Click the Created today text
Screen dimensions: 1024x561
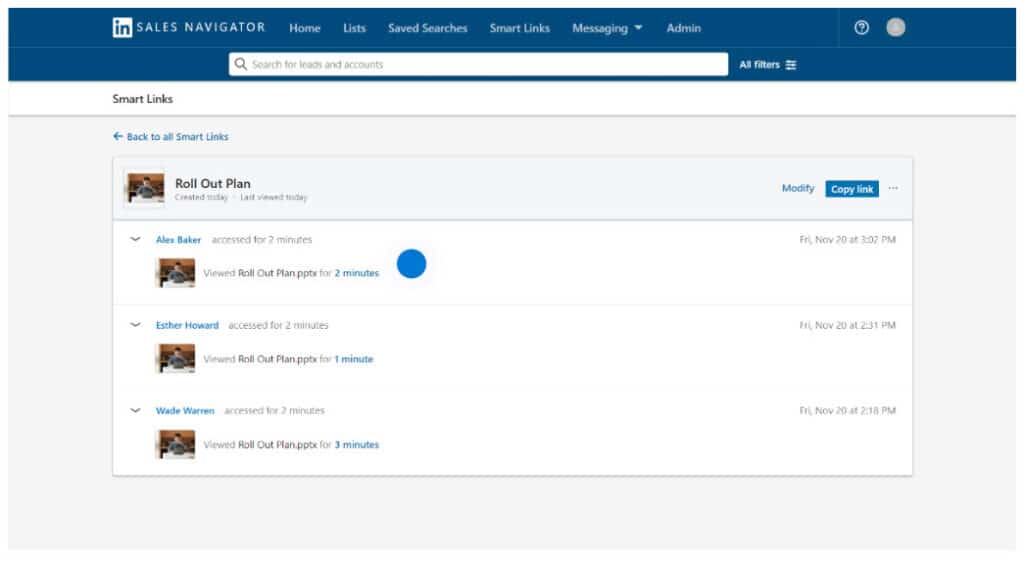[201, 197]
